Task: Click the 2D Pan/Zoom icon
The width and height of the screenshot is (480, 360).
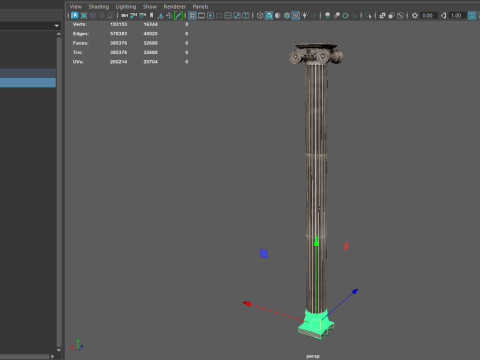Action: 169,15
